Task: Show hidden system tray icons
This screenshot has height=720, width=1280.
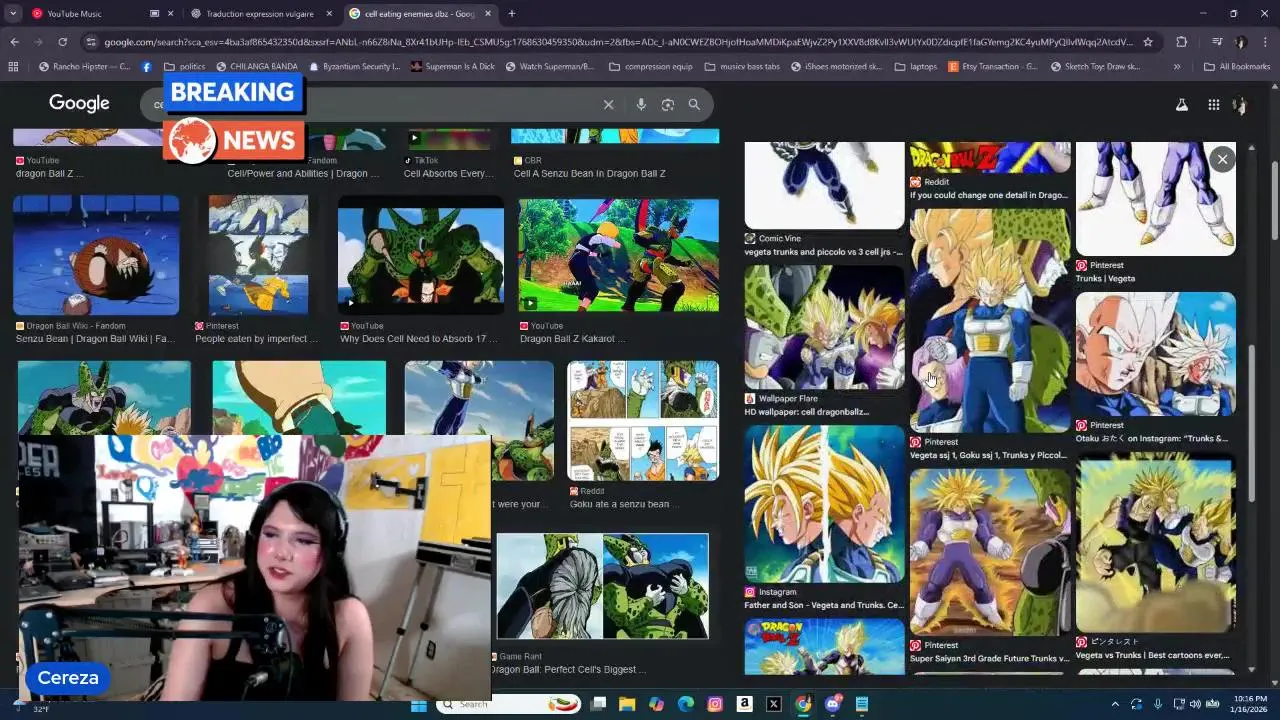Action: pos(1115,704)
